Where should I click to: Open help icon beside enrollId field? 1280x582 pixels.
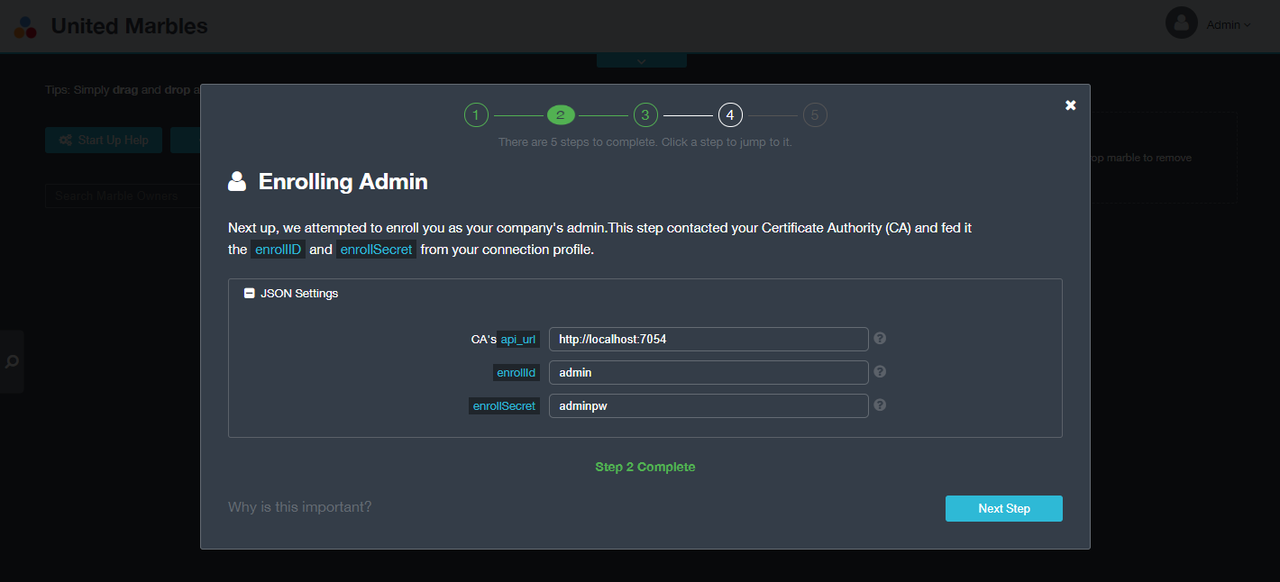[x=880, y=371]
